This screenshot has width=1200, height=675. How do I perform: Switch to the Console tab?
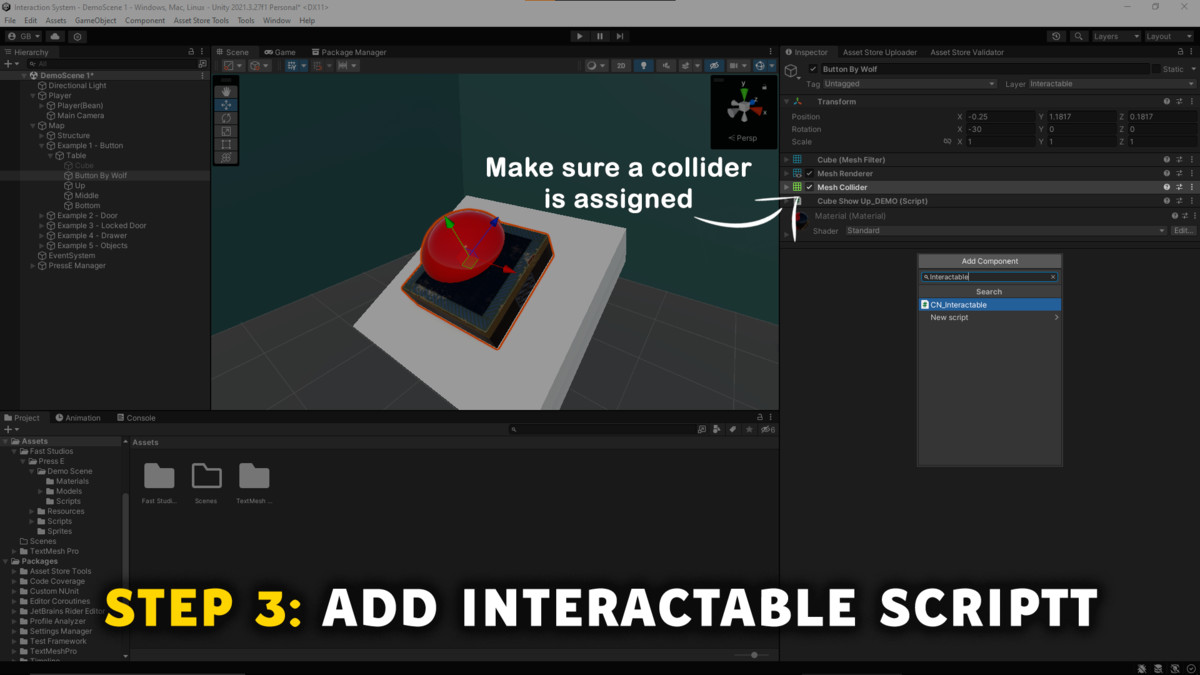pos(136,418)
